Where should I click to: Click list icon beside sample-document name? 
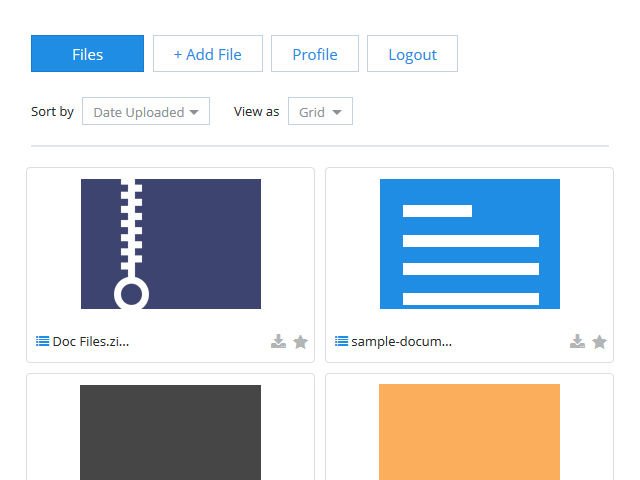[341, 341]
